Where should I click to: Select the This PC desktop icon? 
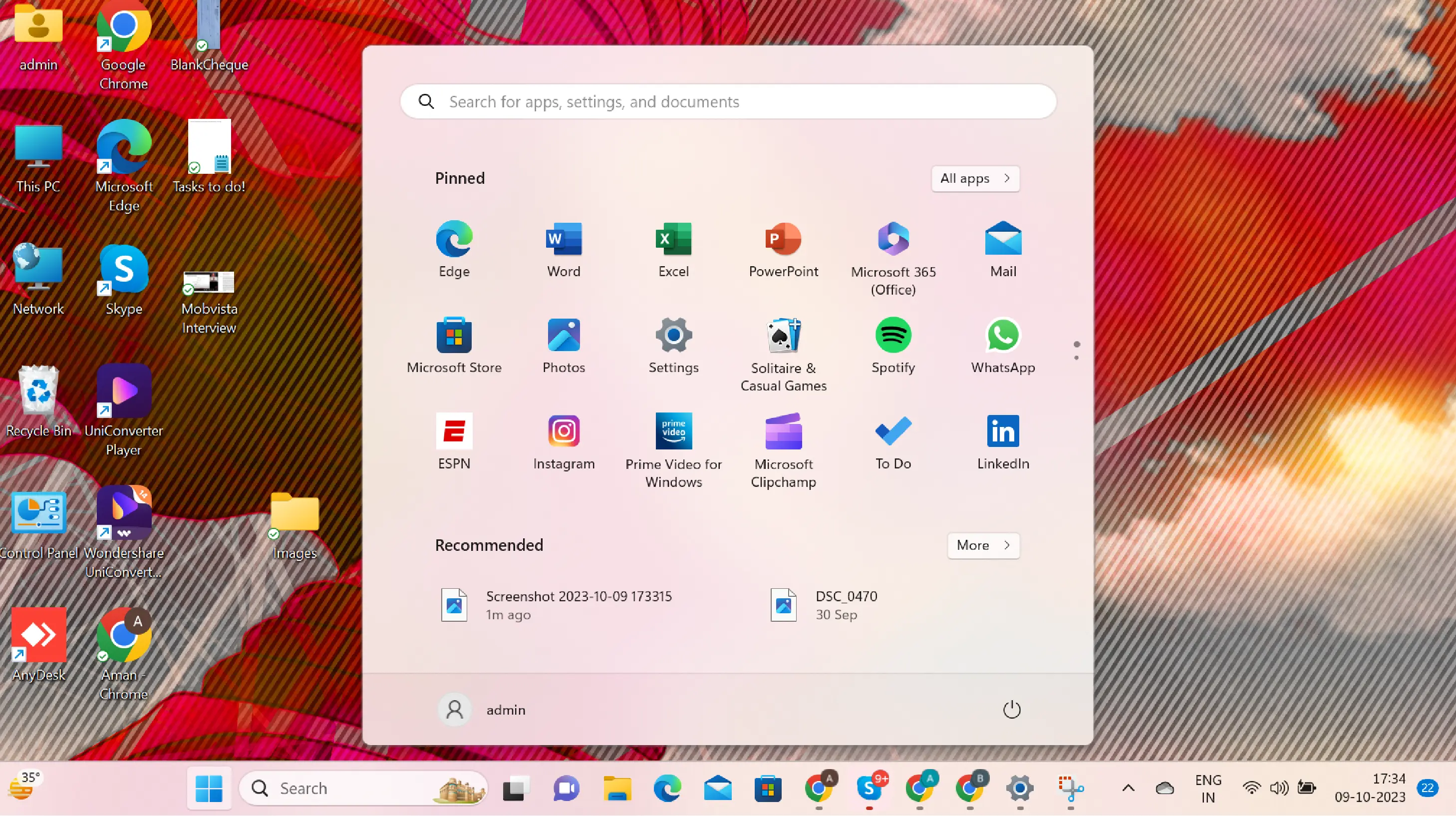38,158
